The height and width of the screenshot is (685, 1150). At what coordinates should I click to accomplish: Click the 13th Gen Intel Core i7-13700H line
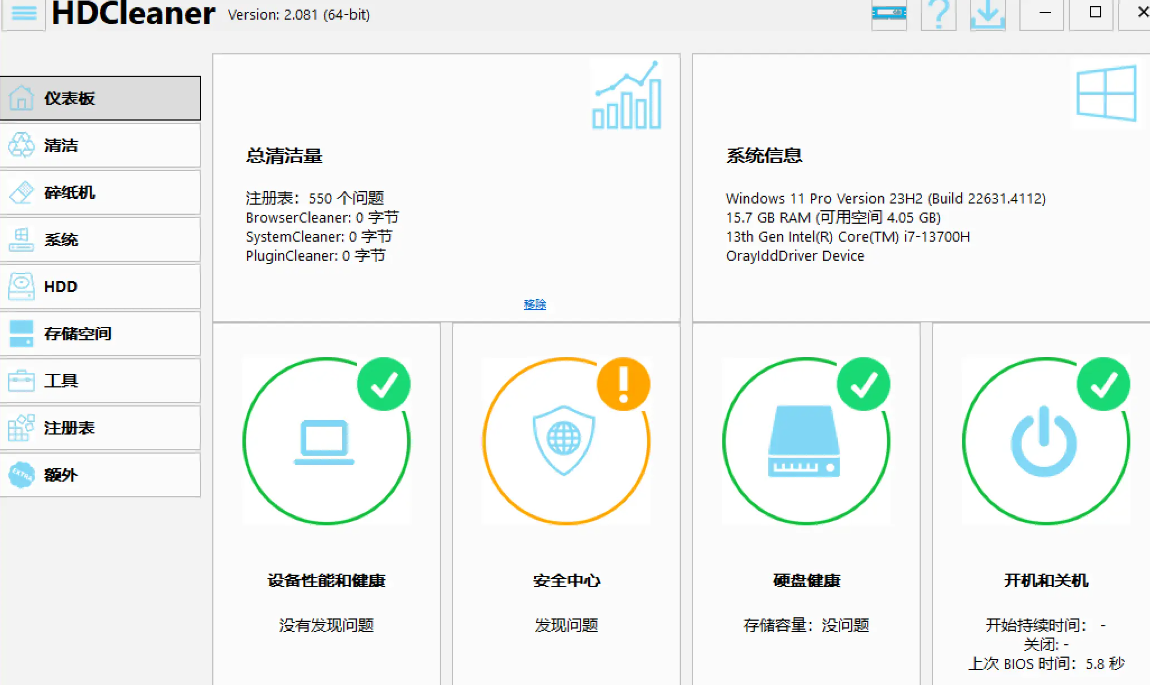tap(848, 237)
